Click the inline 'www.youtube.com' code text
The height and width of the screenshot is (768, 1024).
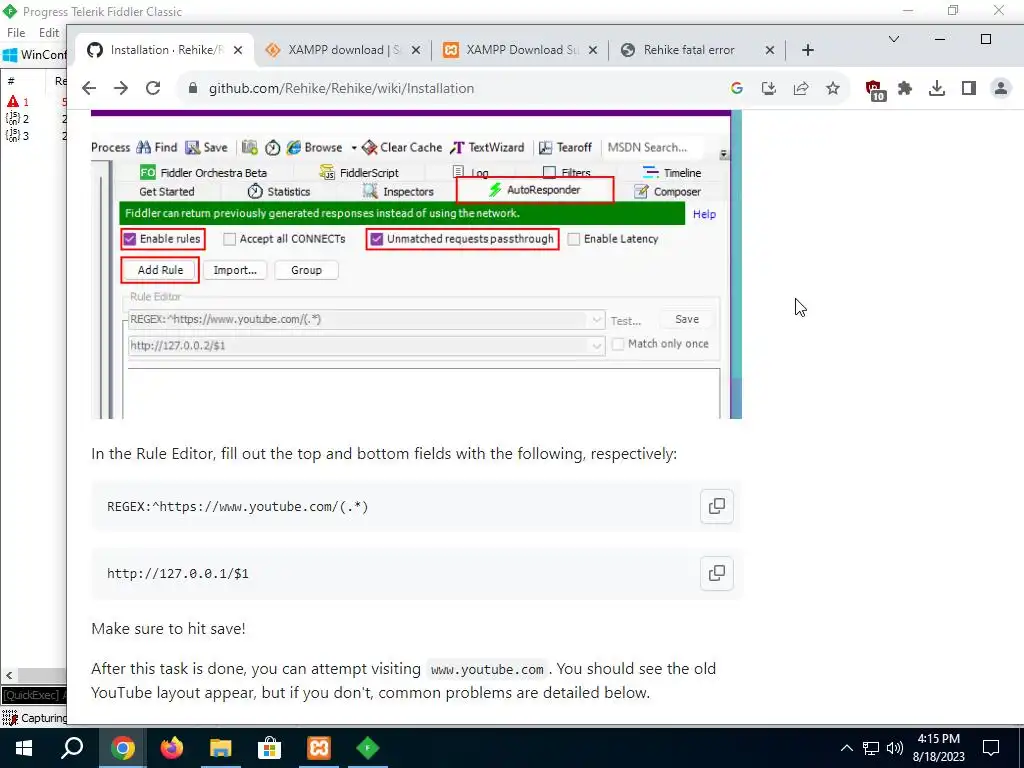click(487, 669)
